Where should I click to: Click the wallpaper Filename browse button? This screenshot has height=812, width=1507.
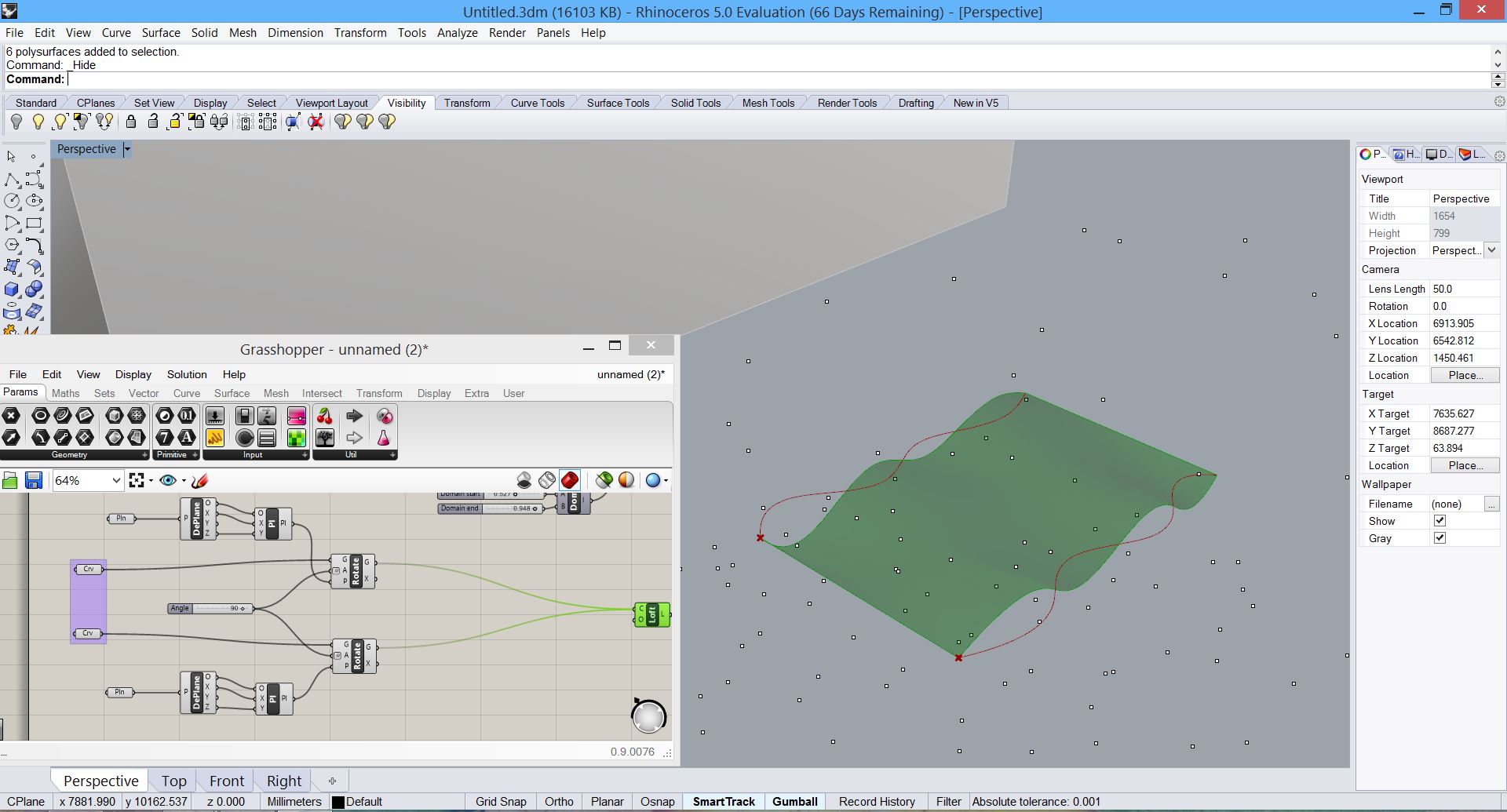[1492, 504]
